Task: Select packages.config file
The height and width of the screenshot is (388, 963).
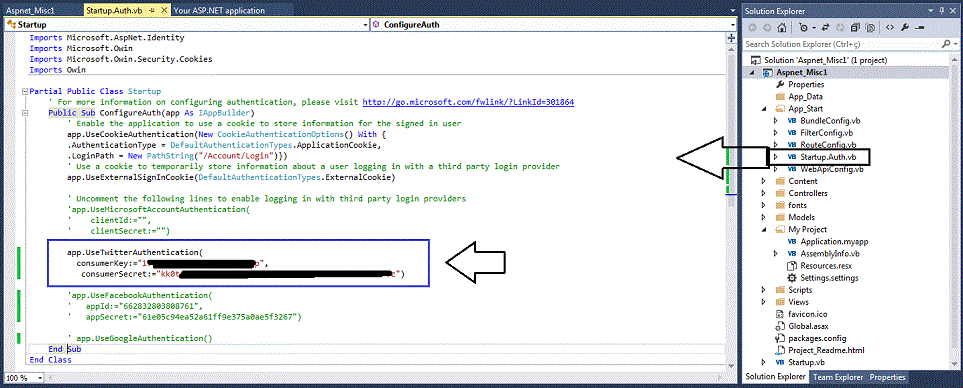Action: [817, 338]
